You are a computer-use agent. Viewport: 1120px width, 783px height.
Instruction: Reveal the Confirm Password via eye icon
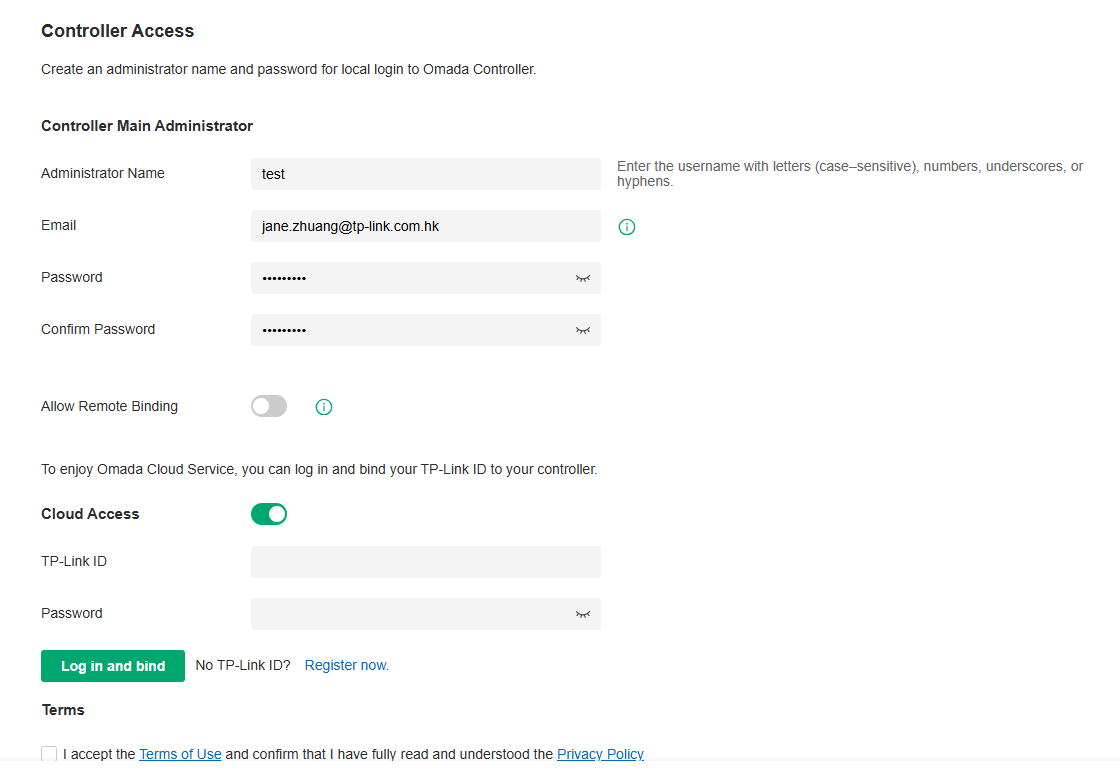tap(583, 330)
